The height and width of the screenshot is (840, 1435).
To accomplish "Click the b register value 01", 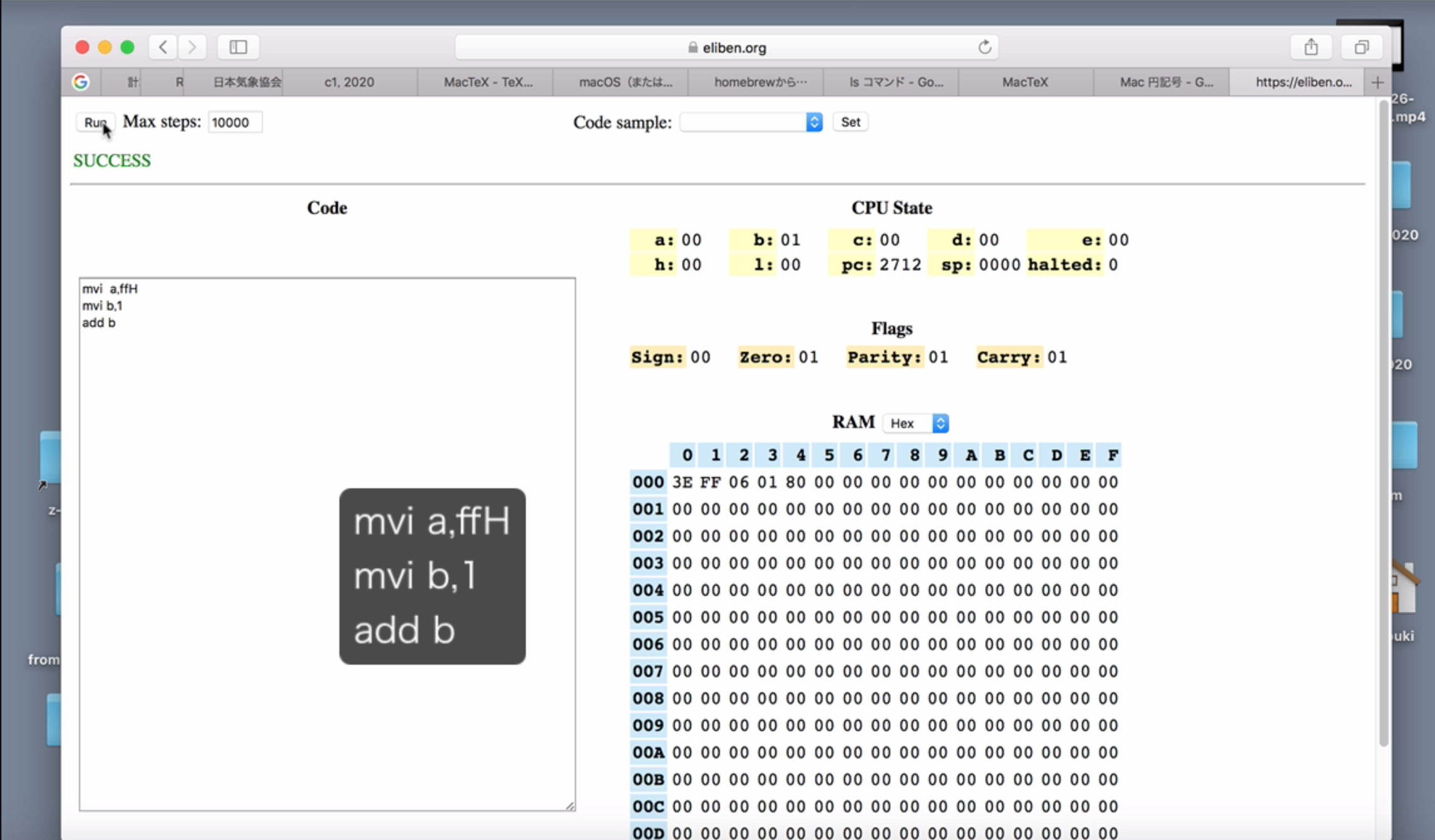I will click(x=791, y=240).
